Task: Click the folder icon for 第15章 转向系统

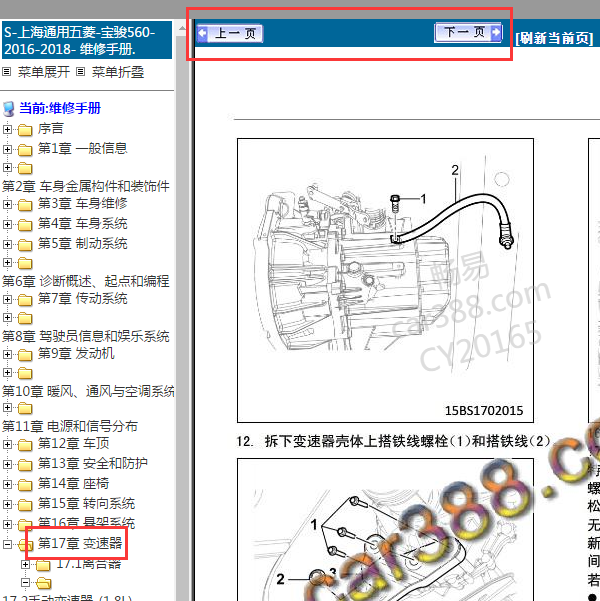Action: 25,505
